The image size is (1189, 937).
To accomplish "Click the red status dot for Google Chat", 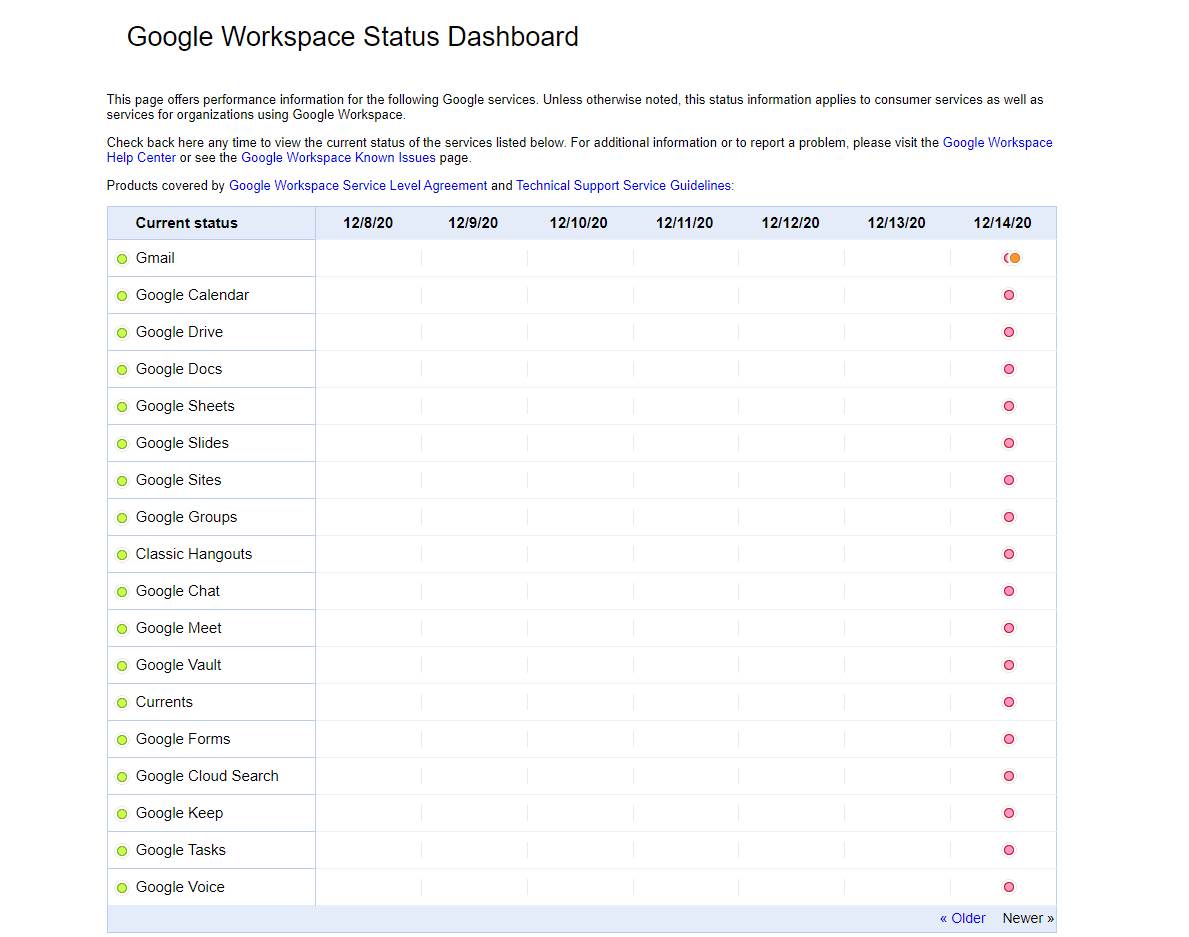I will [1008, 591].
